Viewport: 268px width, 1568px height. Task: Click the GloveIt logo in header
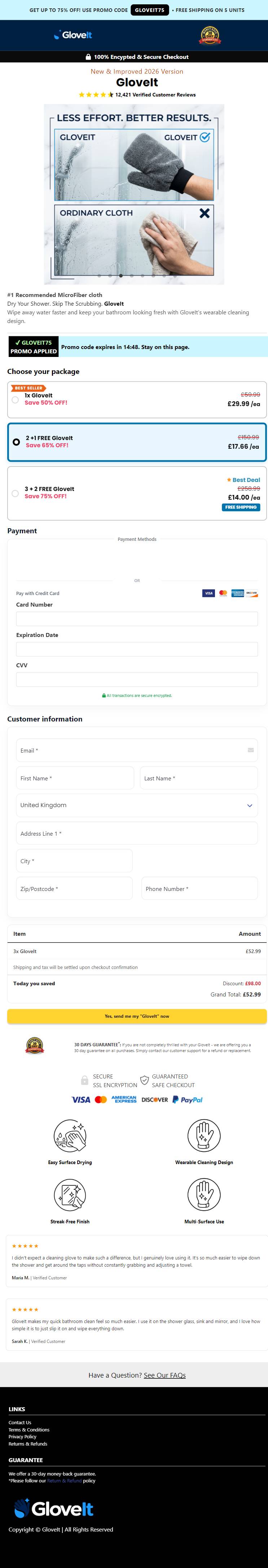click(x=73, y=35)
